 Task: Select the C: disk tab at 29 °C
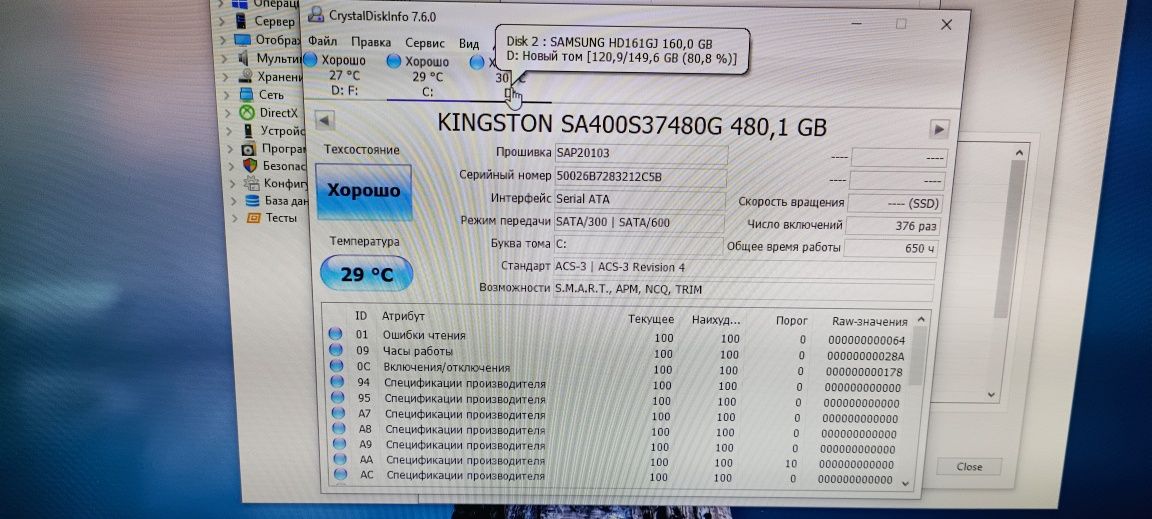(427, 76)
